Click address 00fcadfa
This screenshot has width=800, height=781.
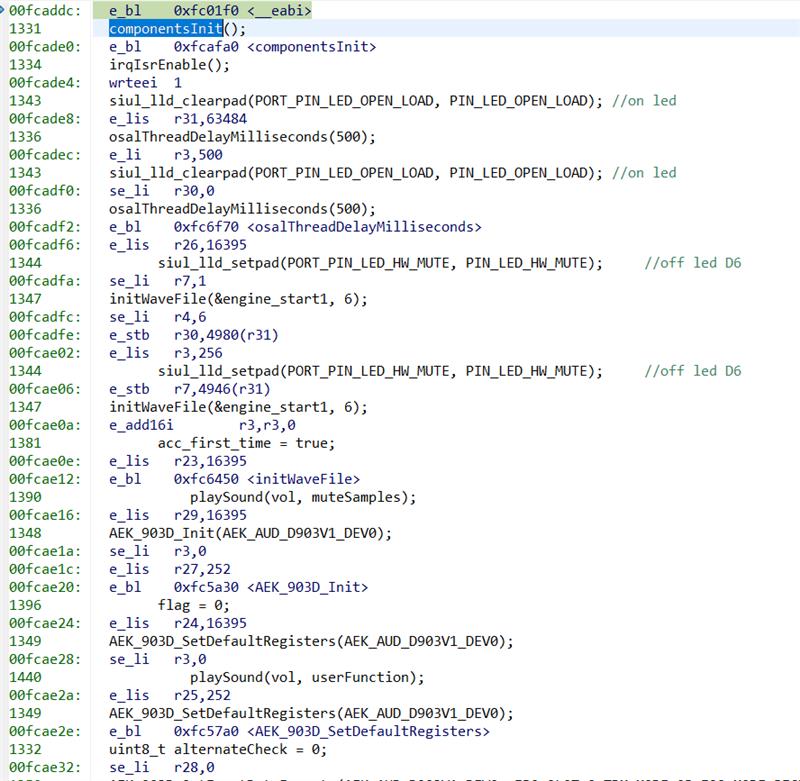(x=44, y=281)
